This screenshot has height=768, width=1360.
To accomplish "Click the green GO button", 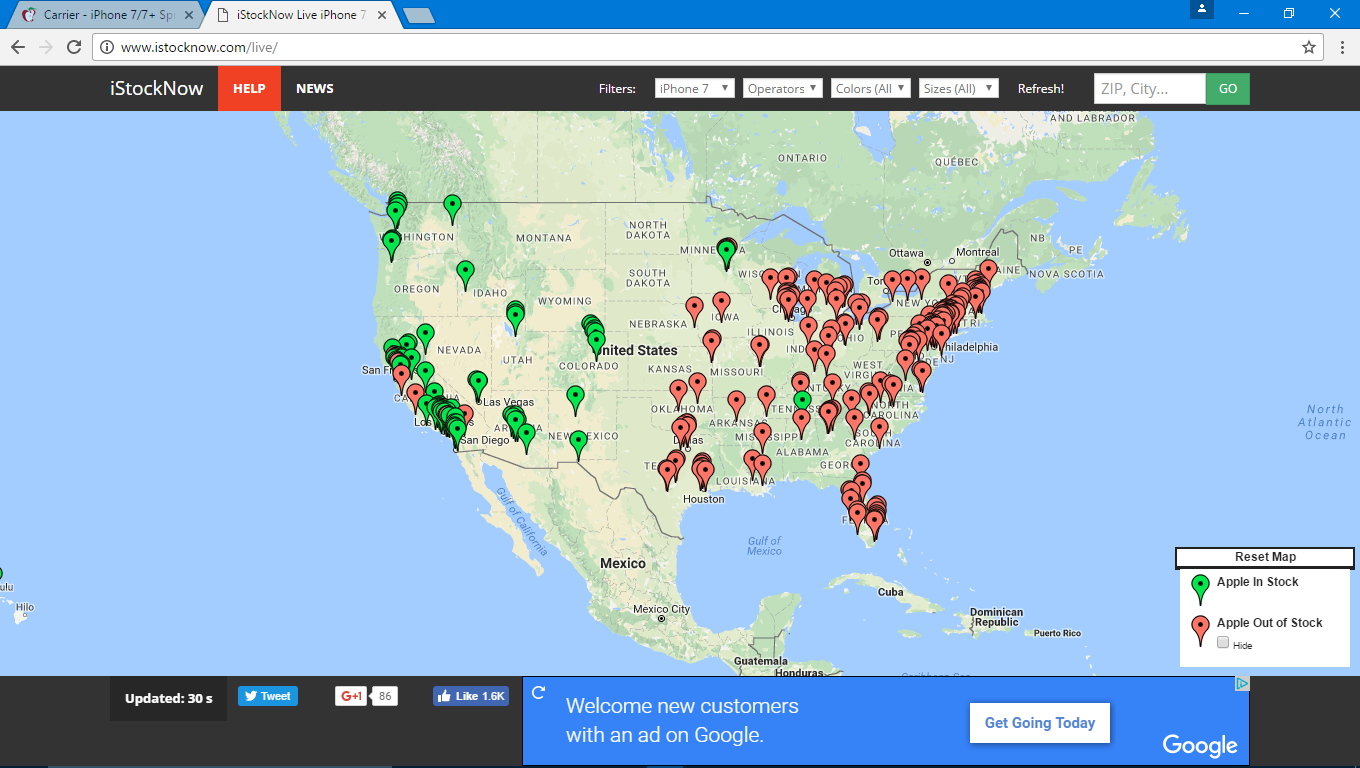I will (x=1228, y=88).
